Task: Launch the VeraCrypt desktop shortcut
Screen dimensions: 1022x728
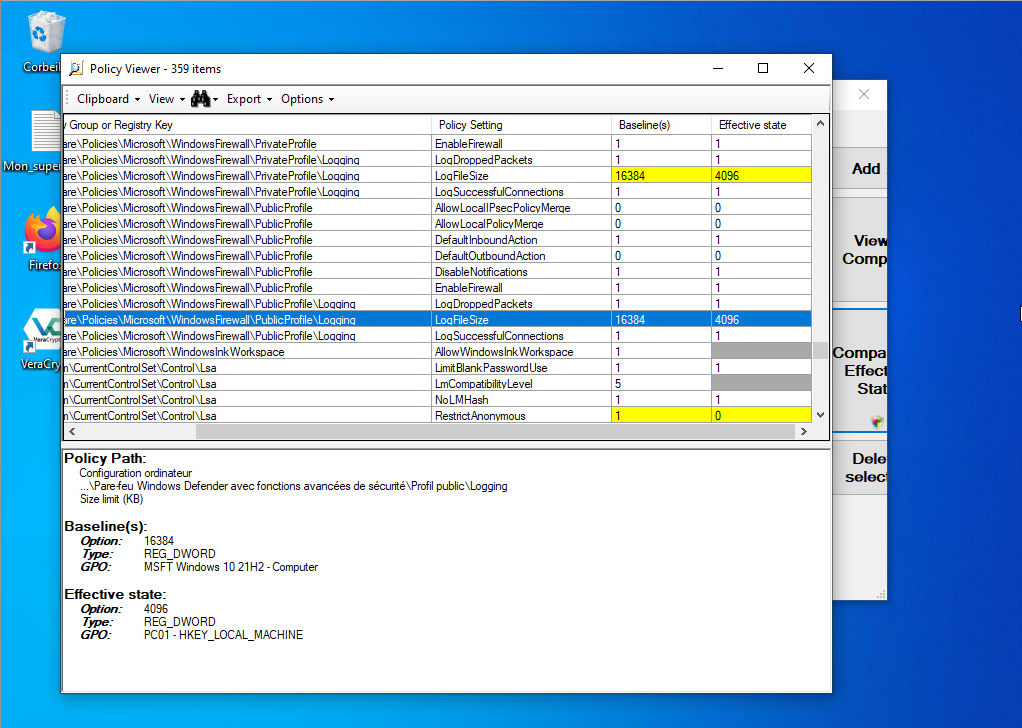Action: click(42, 333)
